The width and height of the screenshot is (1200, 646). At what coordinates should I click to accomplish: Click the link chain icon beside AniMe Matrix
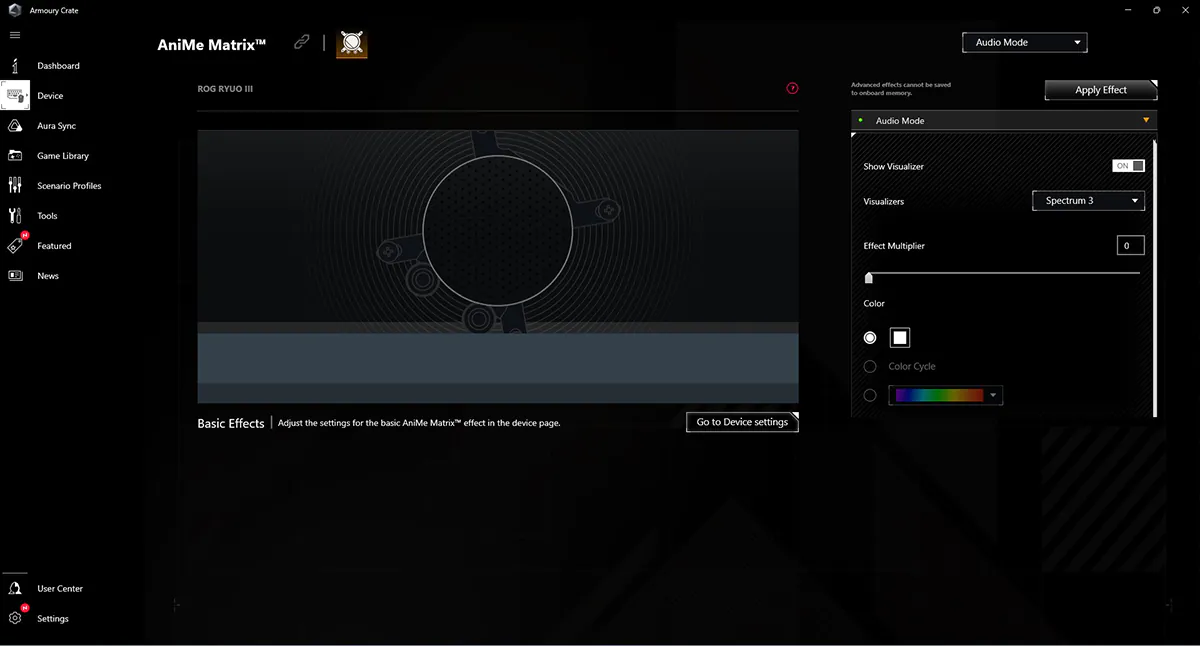point(301,43)
